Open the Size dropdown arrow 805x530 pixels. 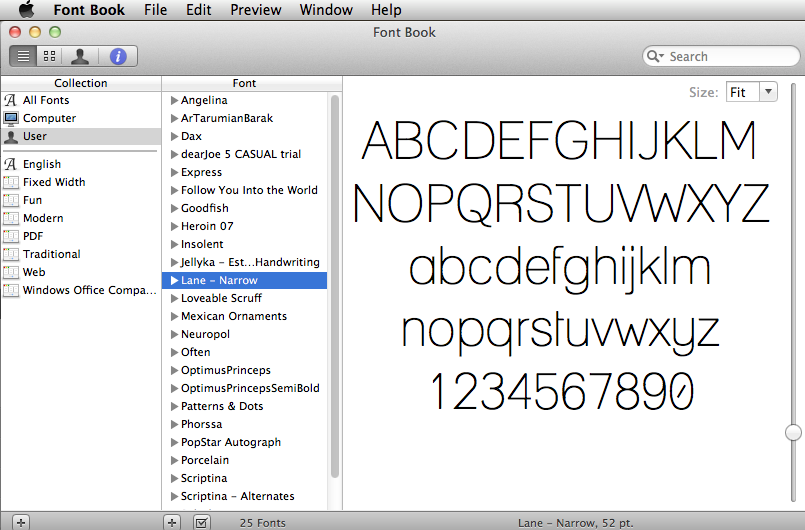(769, 92)
